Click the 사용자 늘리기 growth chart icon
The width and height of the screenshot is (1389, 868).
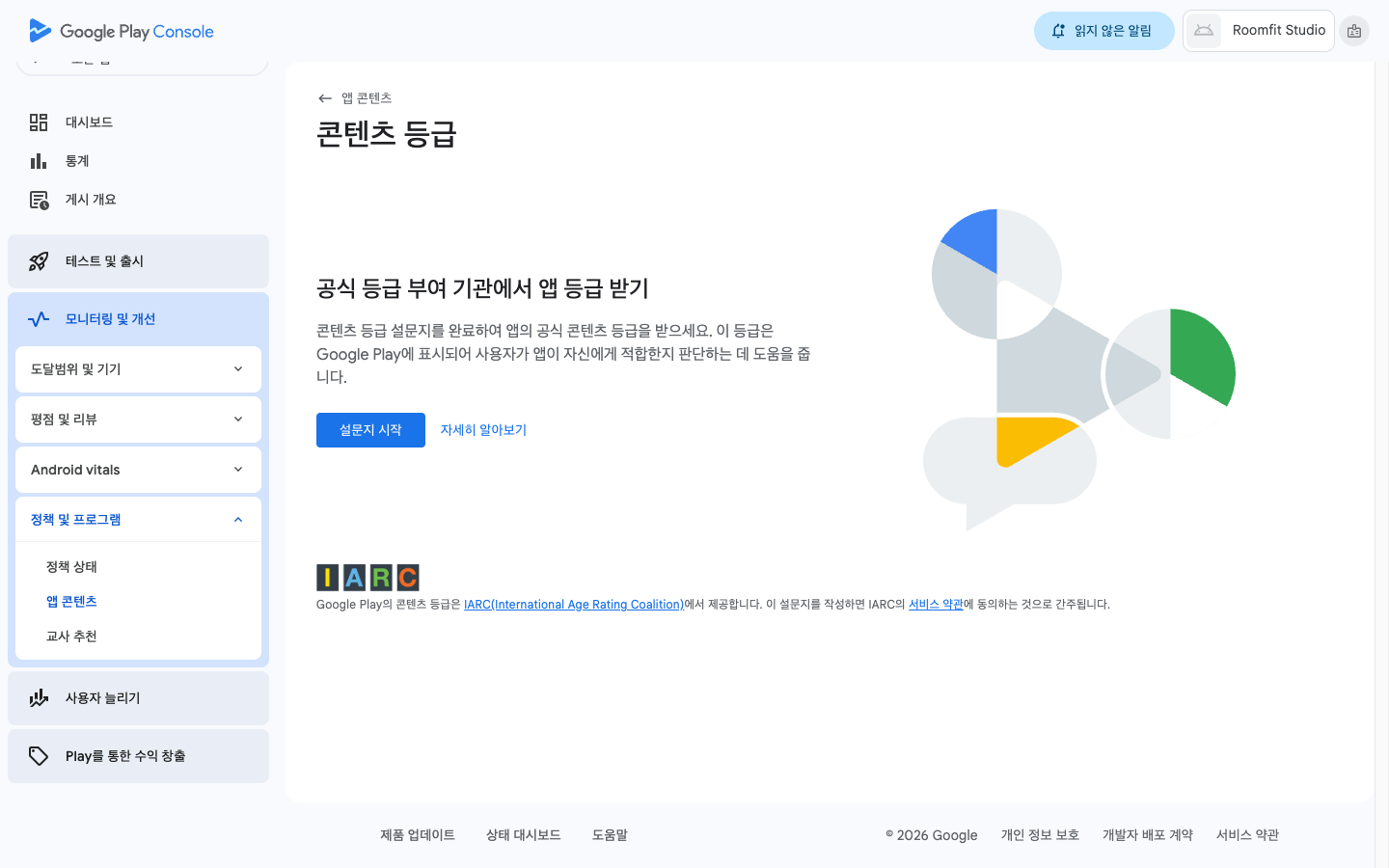39,698
